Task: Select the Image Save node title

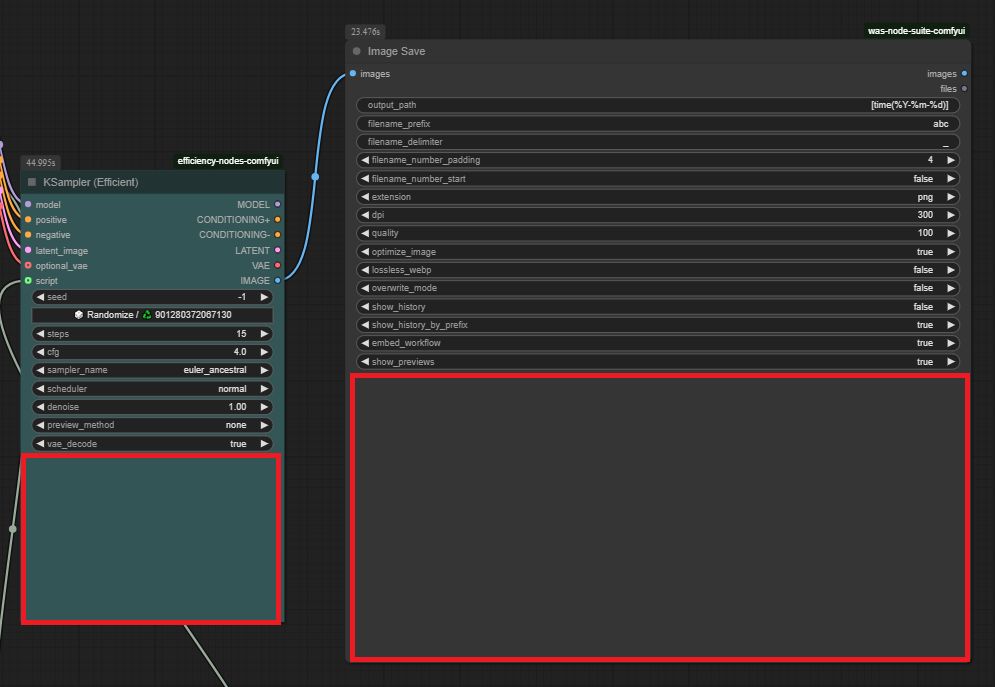Action: tap(397, 51)
